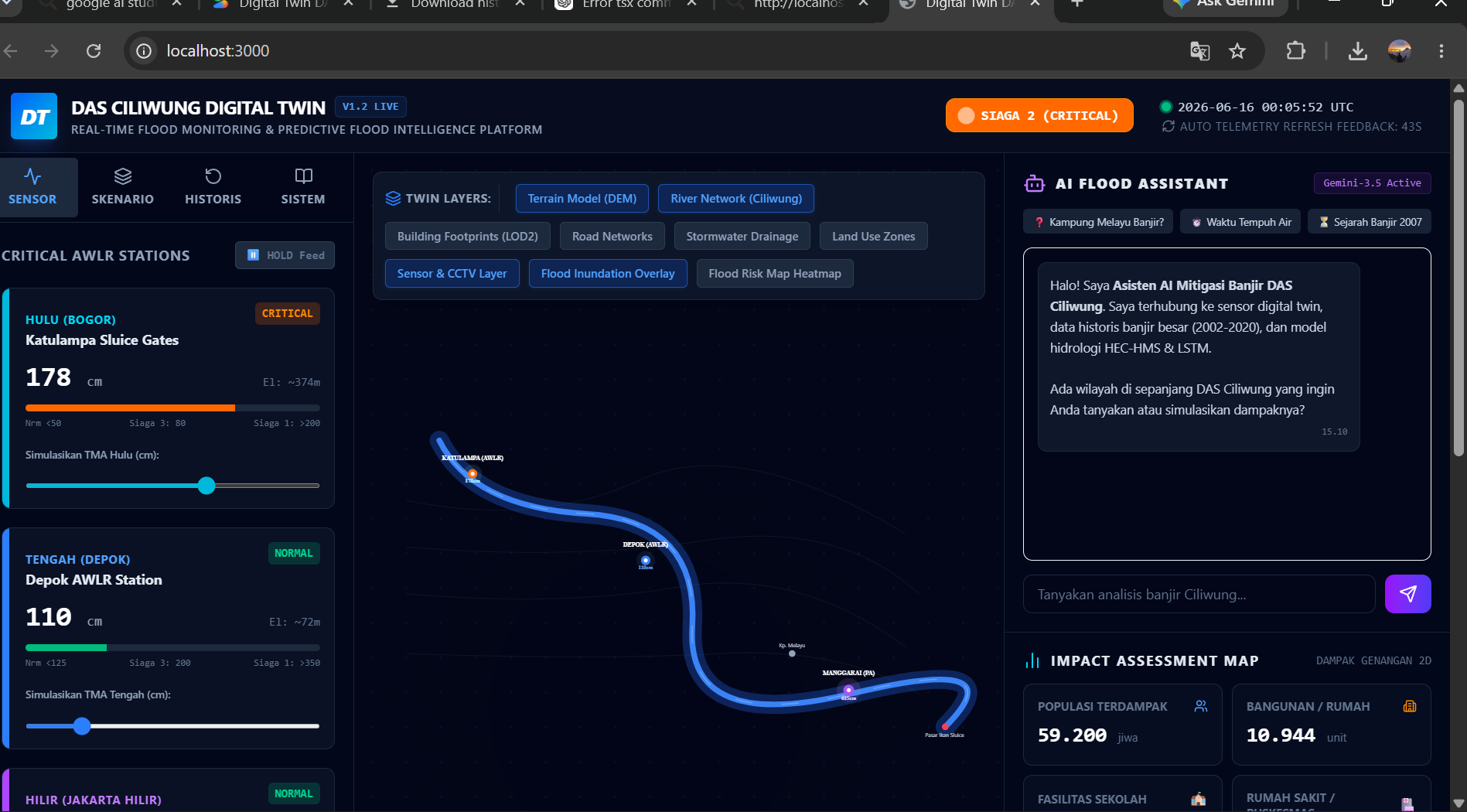Click the NORMAL badge on Depok card
Image resolution: width=1467 pixels, height=812 pixels.
click(x=294, y=553)
